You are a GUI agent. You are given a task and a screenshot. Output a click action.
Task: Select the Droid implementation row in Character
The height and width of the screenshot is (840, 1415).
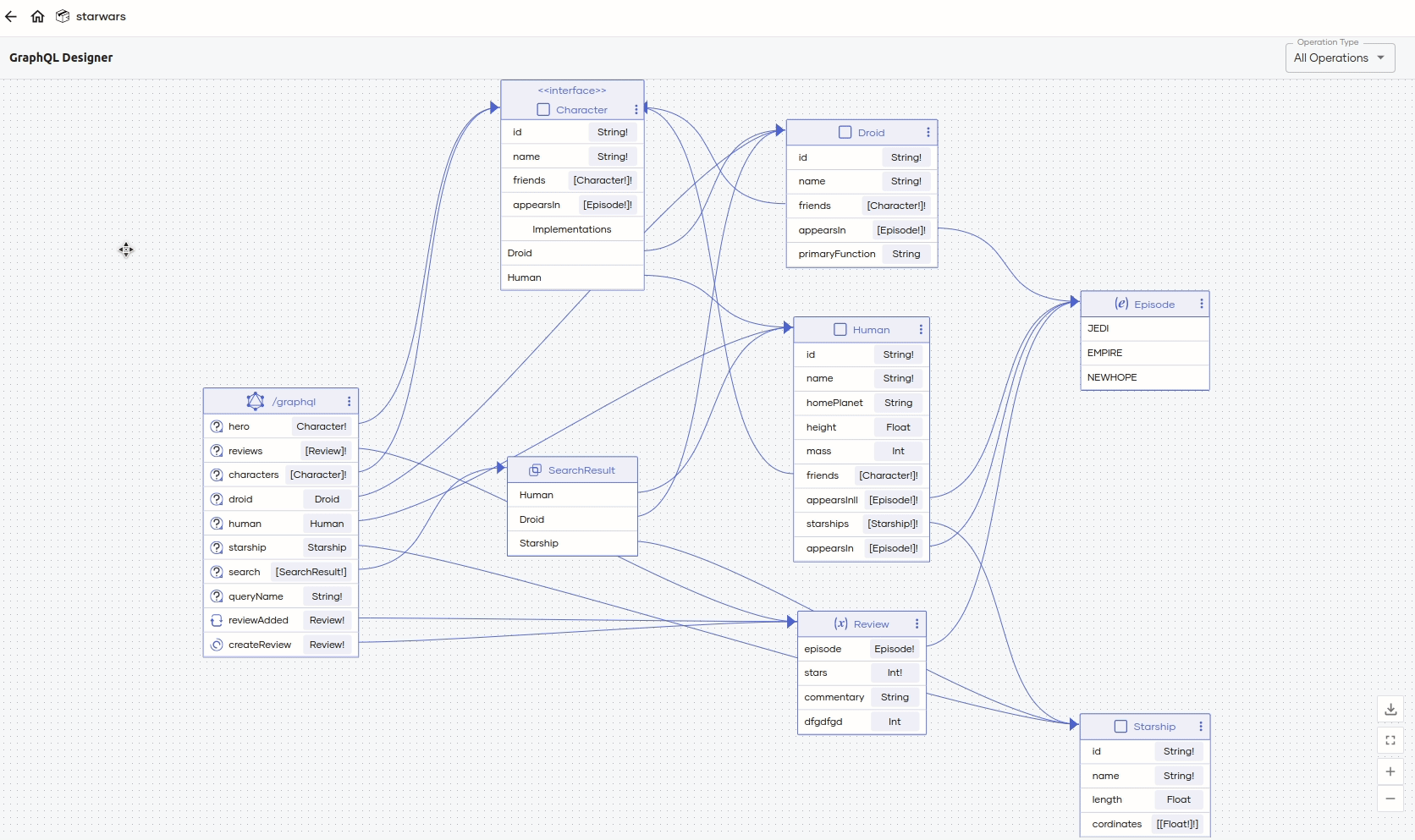[x=572, y=253]
